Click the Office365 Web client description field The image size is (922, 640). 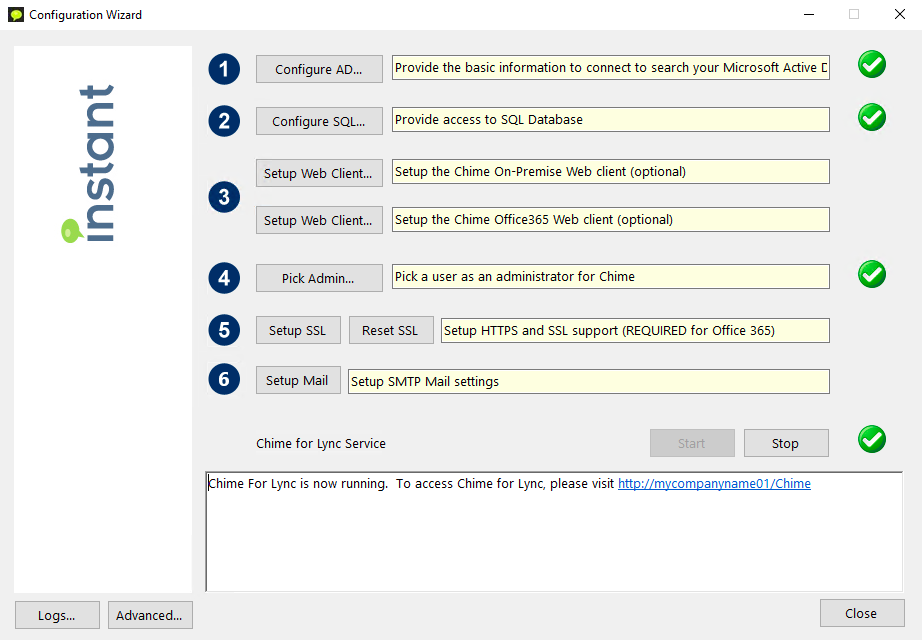pos(611,219)
